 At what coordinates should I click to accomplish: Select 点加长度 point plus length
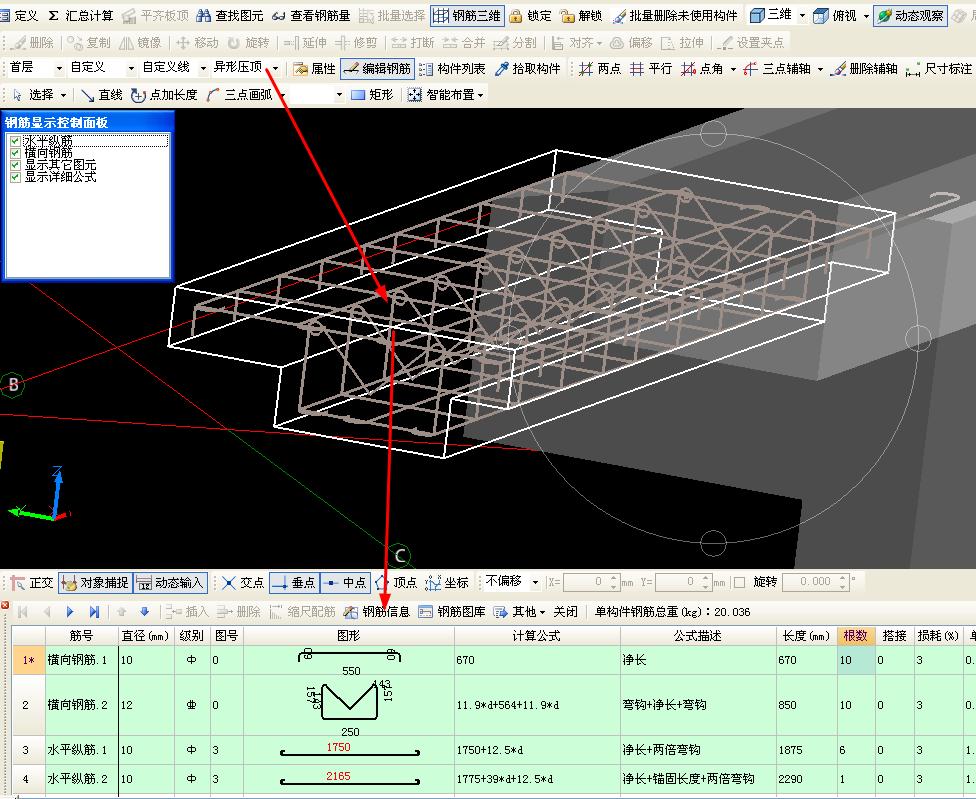(x=164, y=95)
